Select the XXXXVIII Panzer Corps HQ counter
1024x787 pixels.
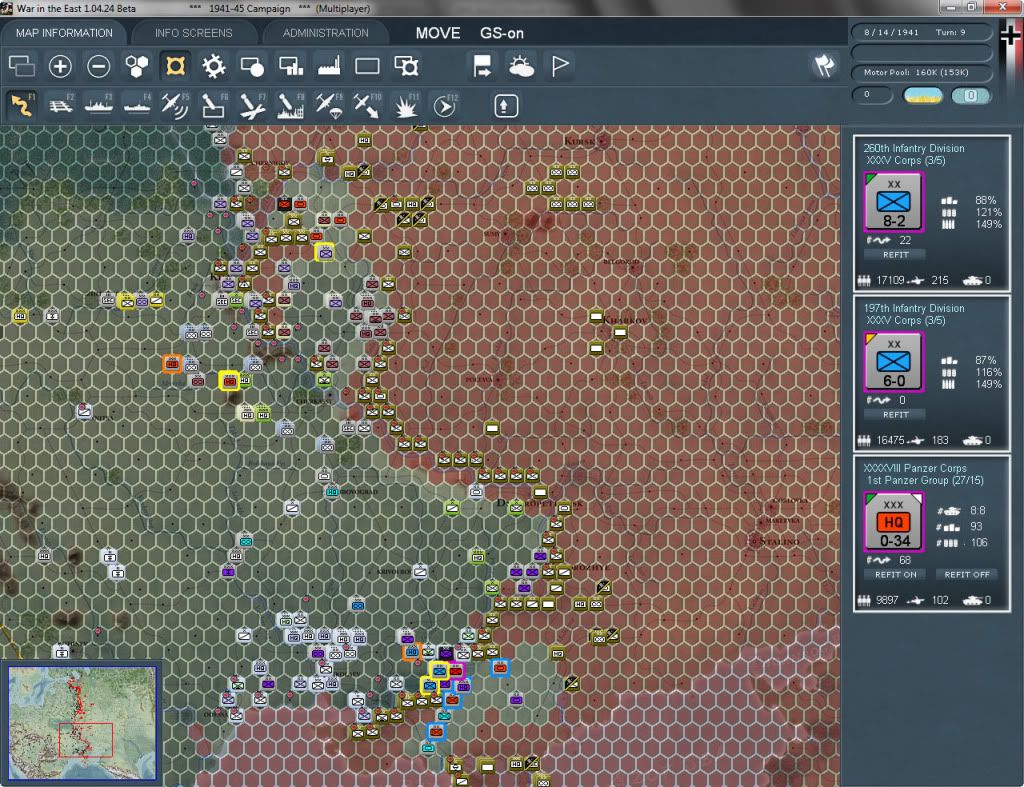click(893, 522)
